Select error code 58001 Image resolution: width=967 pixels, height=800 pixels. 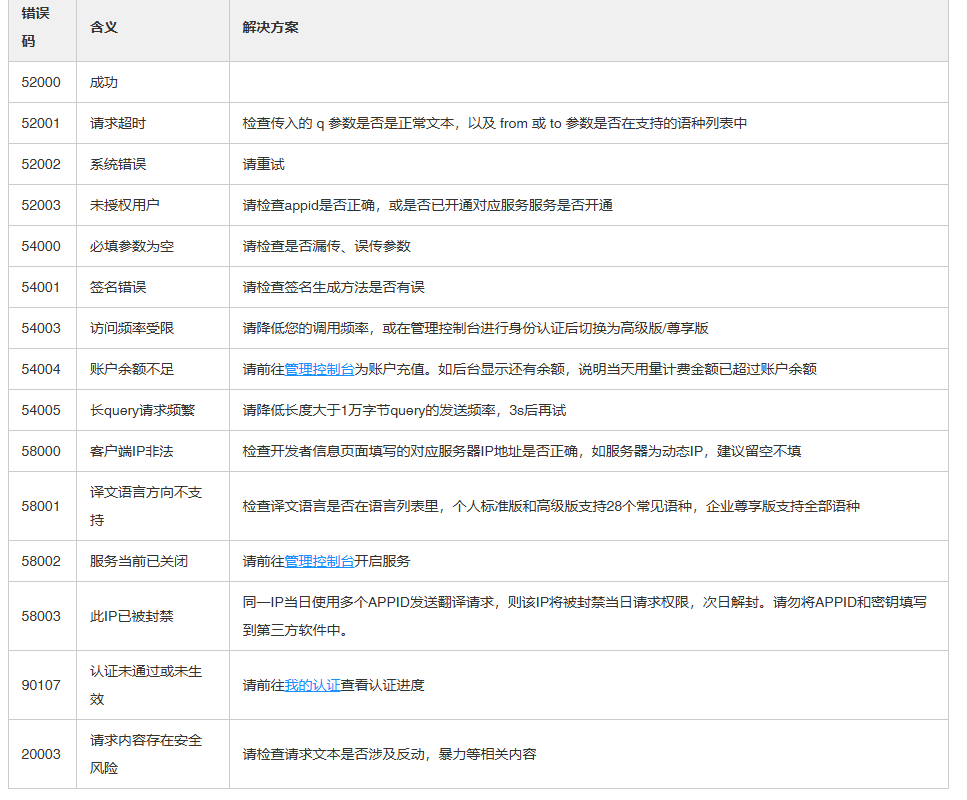pos(41,506)
